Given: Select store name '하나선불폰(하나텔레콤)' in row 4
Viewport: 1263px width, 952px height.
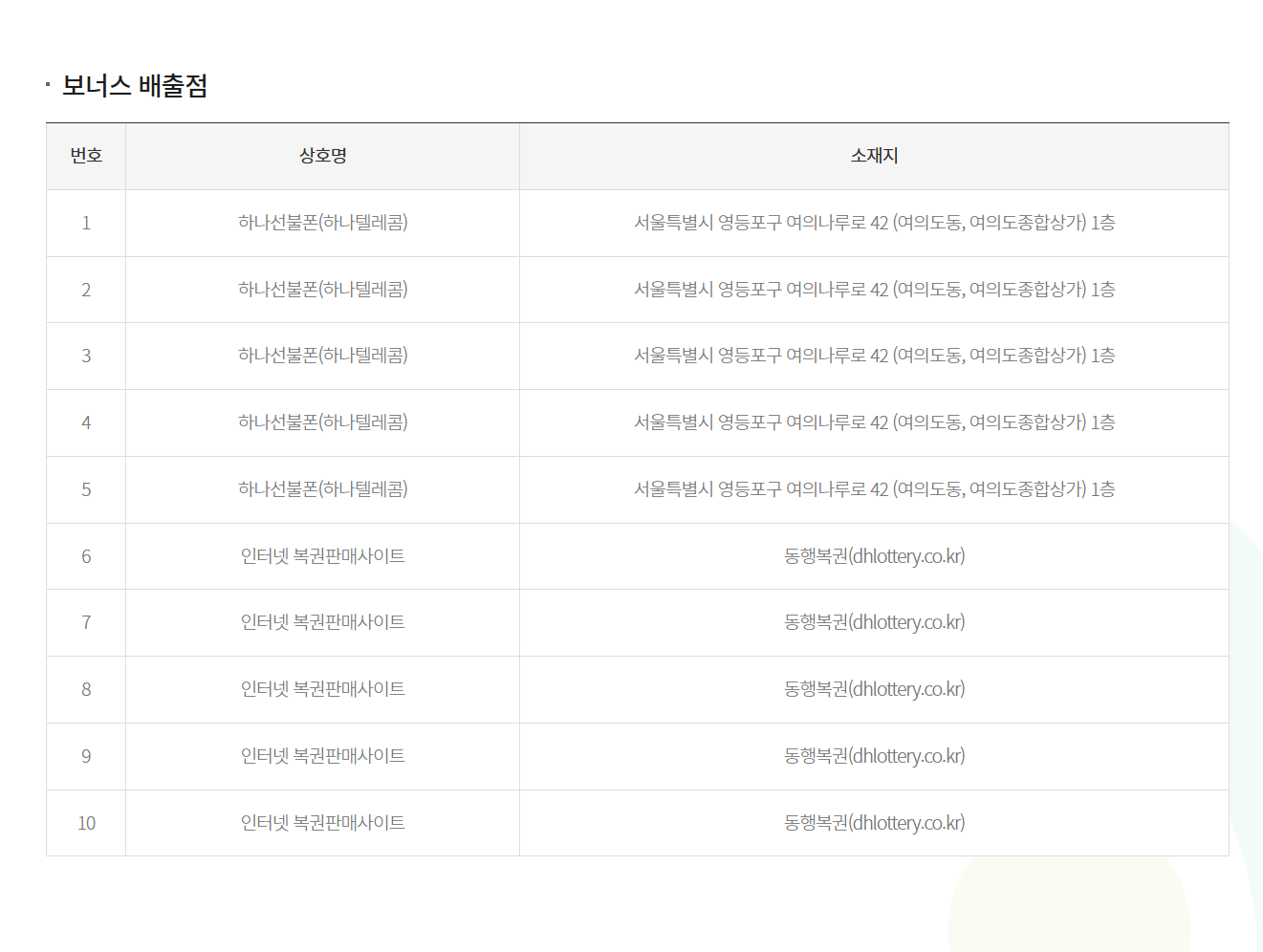Looking at the screenshot, I should pos(323,422).
